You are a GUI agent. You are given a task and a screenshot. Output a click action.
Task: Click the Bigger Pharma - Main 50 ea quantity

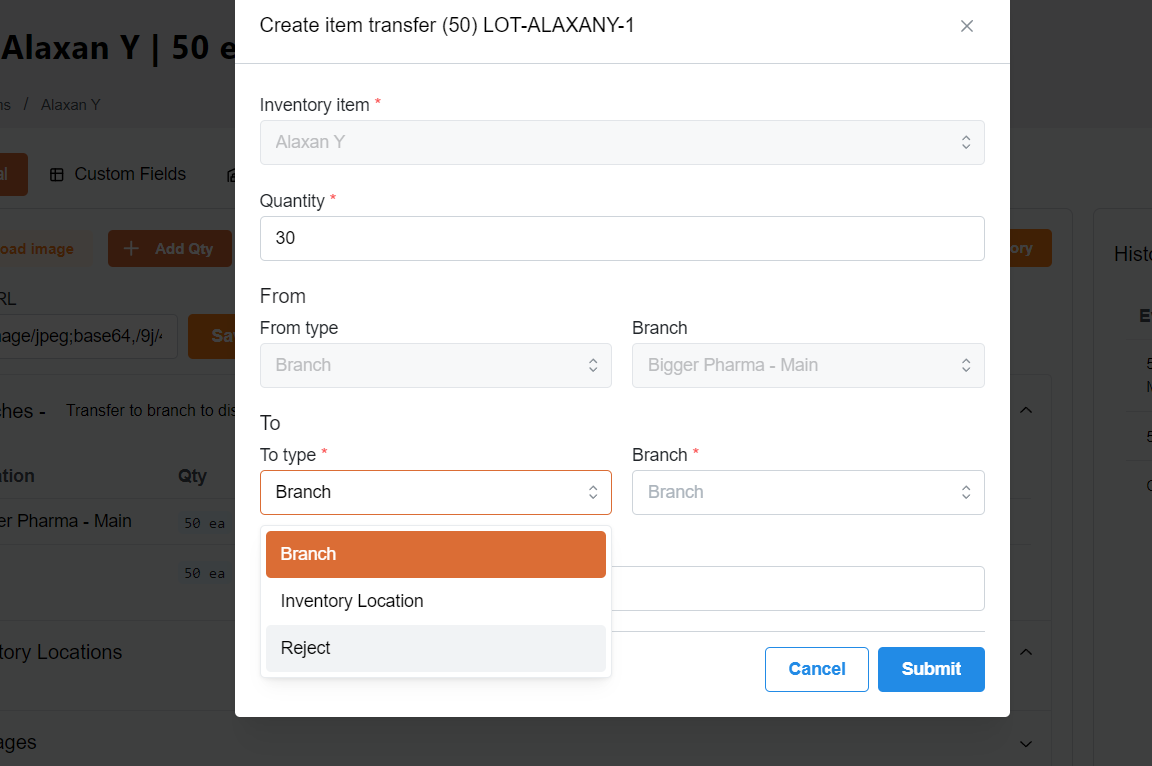pos(204,523)
